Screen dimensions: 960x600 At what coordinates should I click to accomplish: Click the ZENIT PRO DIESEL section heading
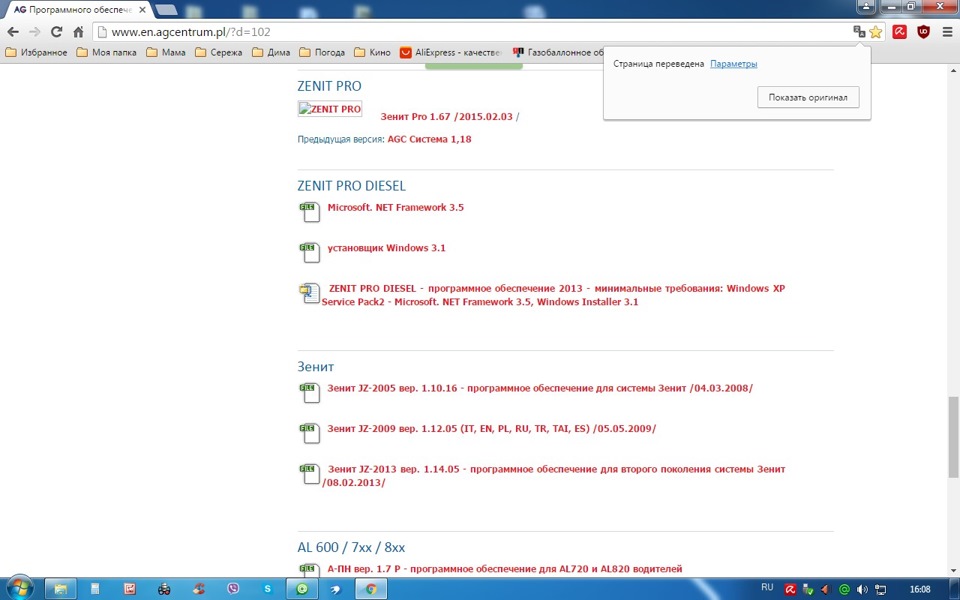(351, 186)
